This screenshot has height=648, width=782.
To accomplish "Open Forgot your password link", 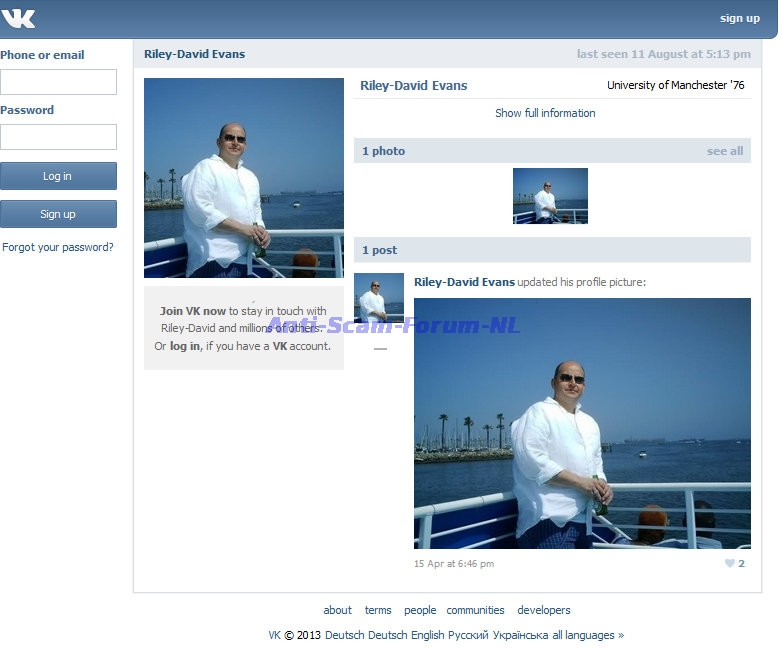I will [58, 247].
